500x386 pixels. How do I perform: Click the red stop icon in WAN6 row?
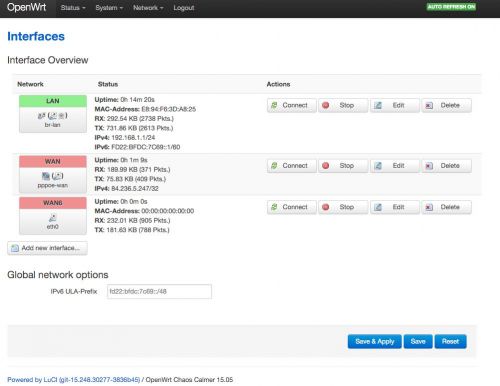(326, 207)
